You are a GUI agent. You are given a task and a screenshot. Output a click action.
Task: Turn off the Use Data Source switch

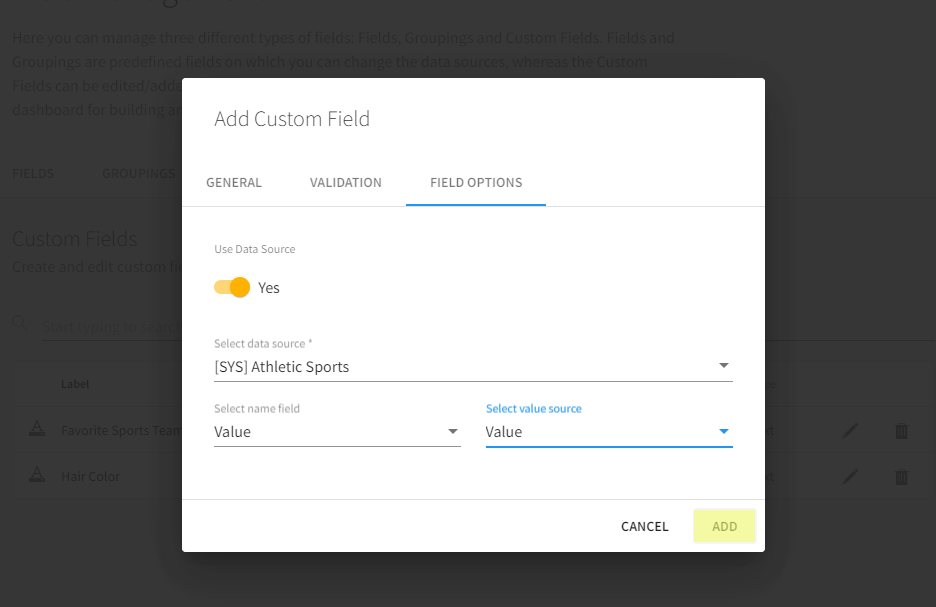coord(232,288)
